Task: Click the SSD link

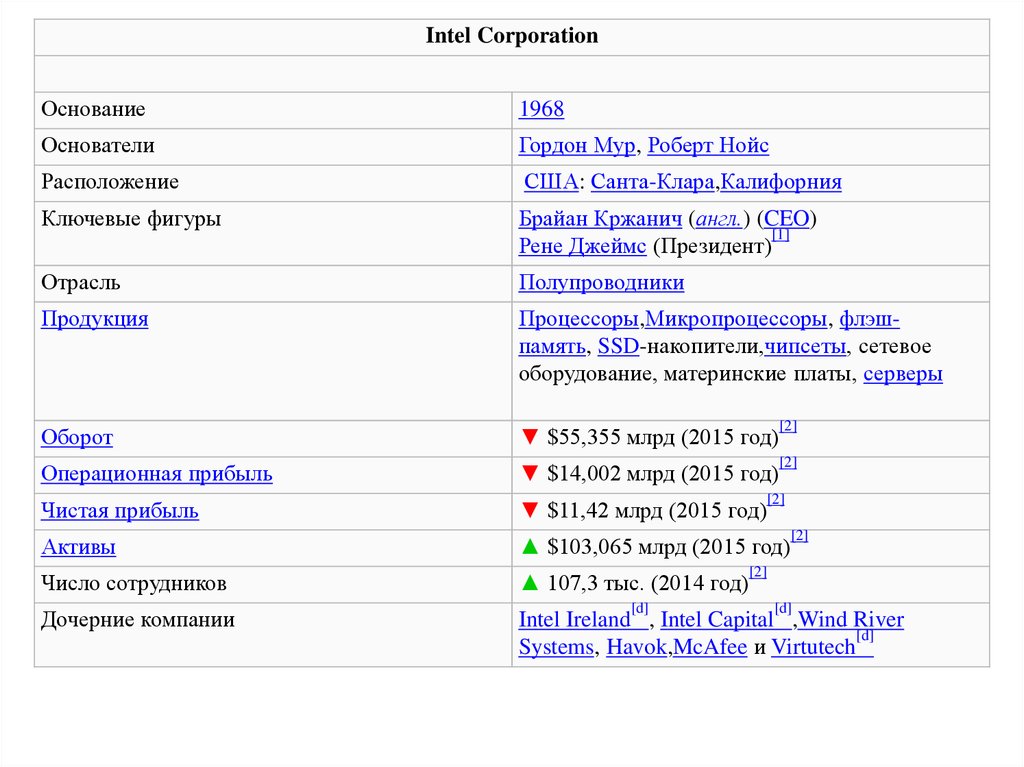Action: tap(618, 347)
